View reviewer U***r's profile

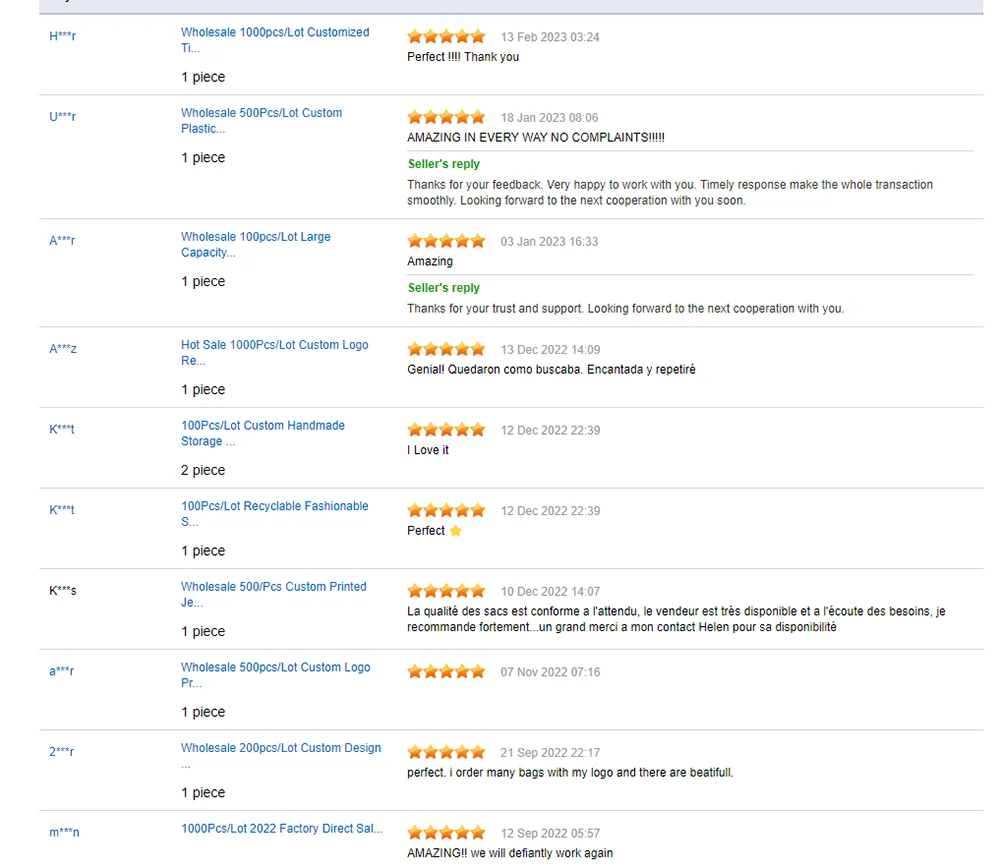pos(62,117)
